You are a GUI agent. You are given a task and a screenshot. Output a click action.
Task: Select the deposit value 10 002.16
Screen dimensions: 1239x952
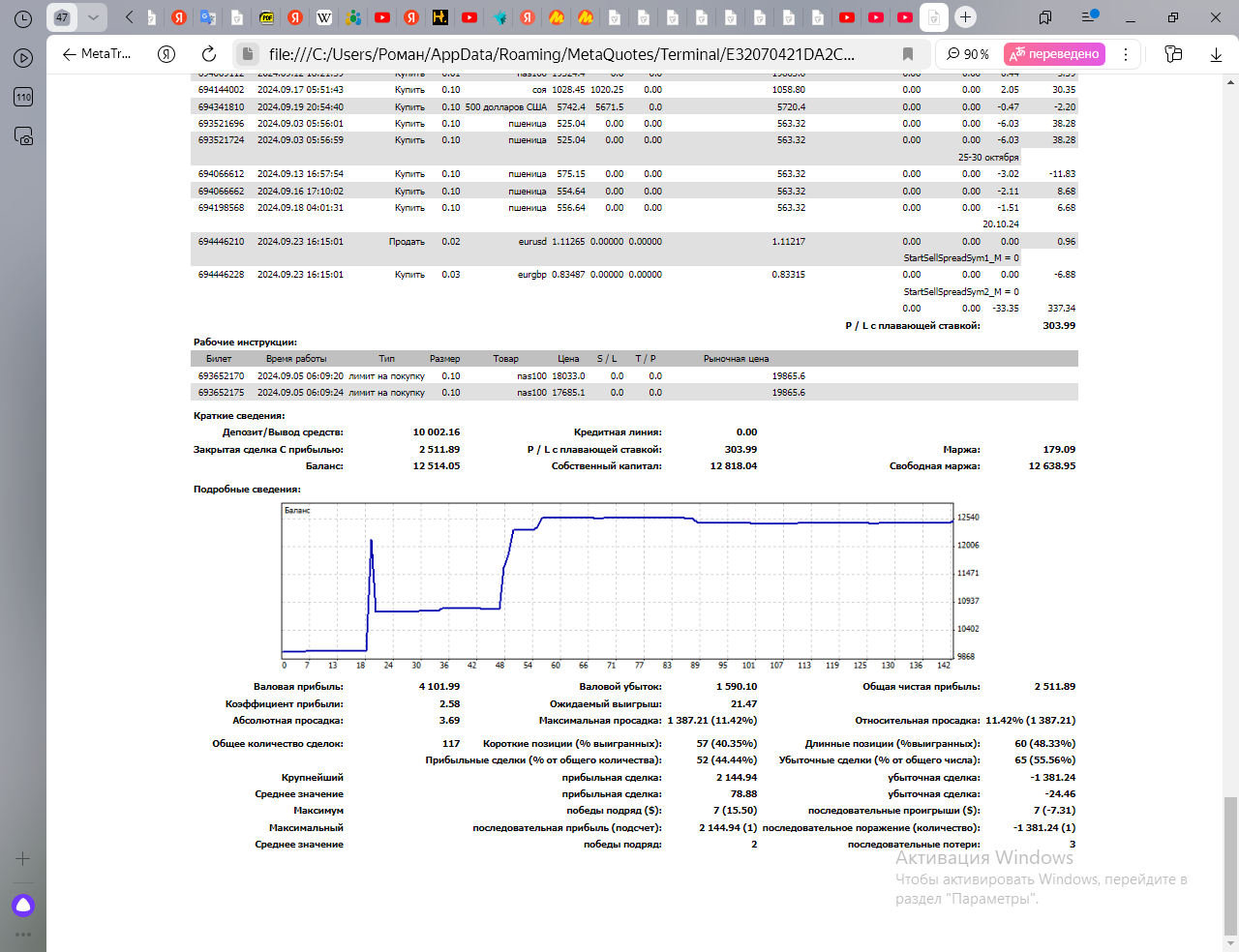pyautogui.click(x=437, y=432)
